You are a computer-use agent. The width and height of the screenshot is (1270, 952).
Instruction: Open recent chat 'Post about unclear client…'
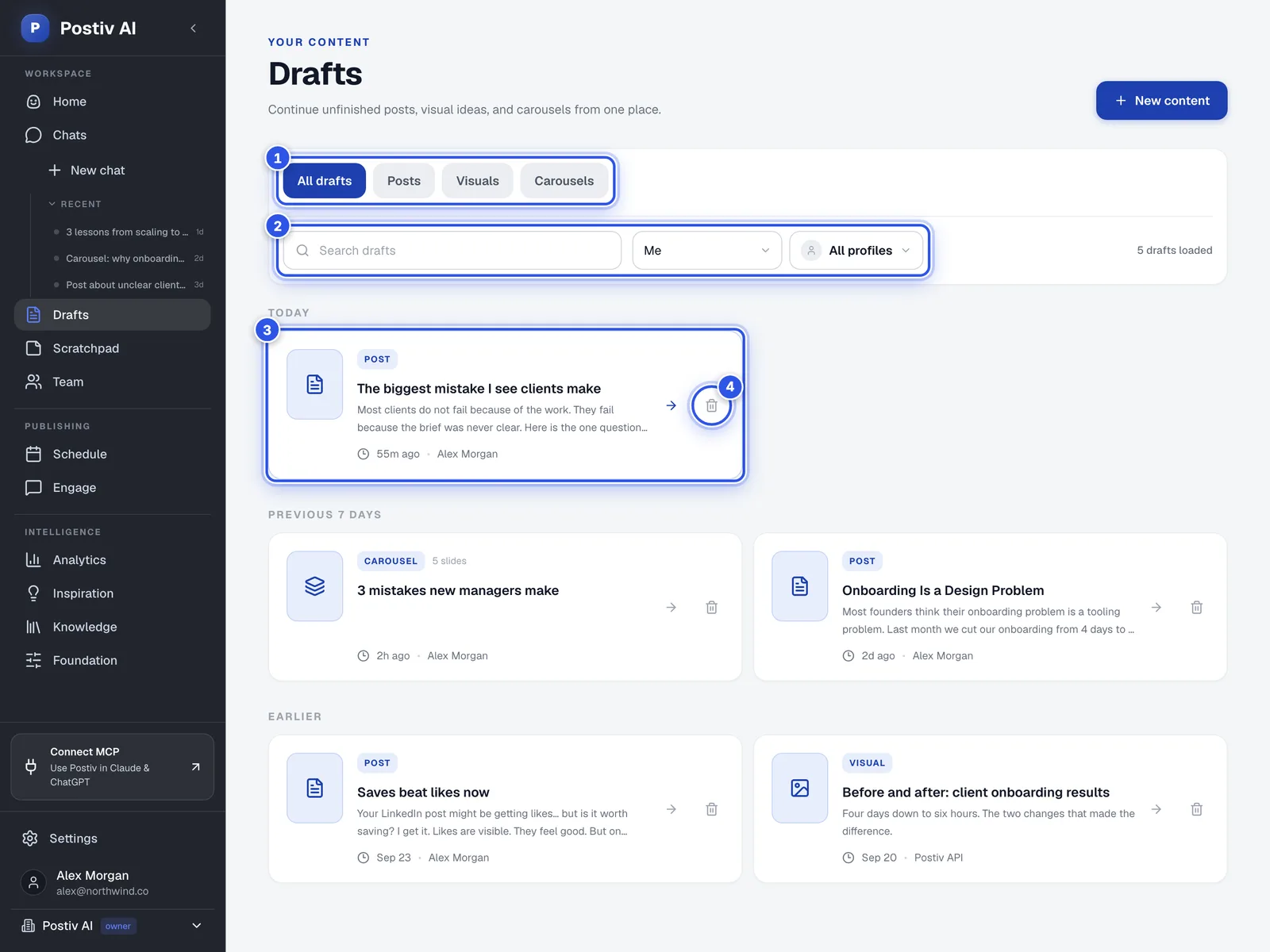tap(127, 285)
